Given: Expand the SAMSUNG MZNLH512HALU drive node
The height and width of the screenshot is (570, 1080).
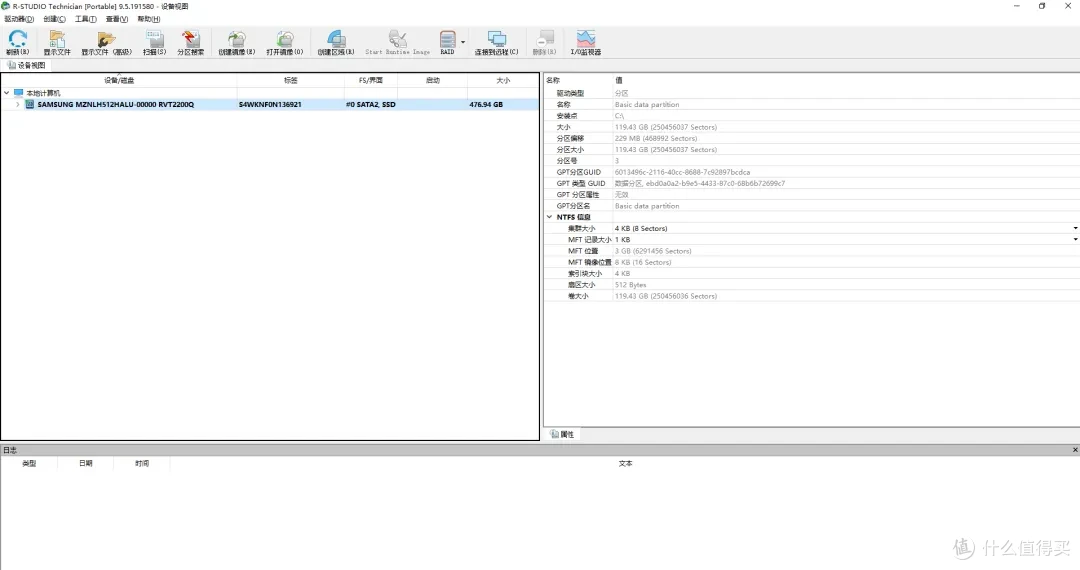Looking at the screenshot, I should point(18,105).
